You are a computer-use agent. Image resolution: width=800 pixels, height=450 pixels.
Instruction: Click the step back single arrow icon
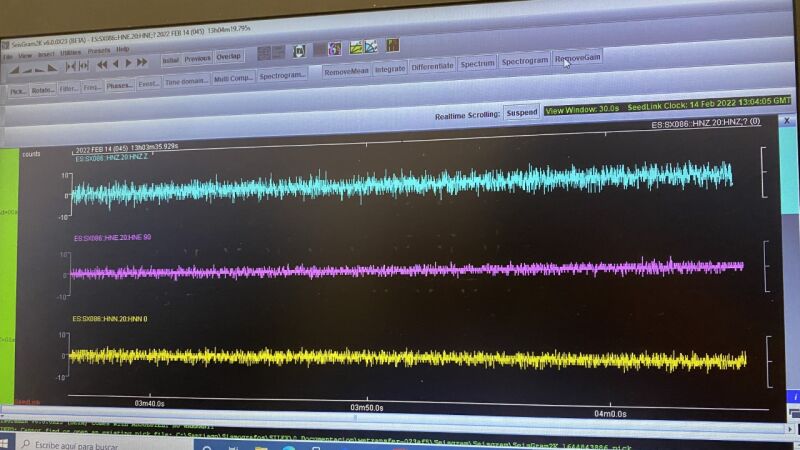click(x=116, y=64)
